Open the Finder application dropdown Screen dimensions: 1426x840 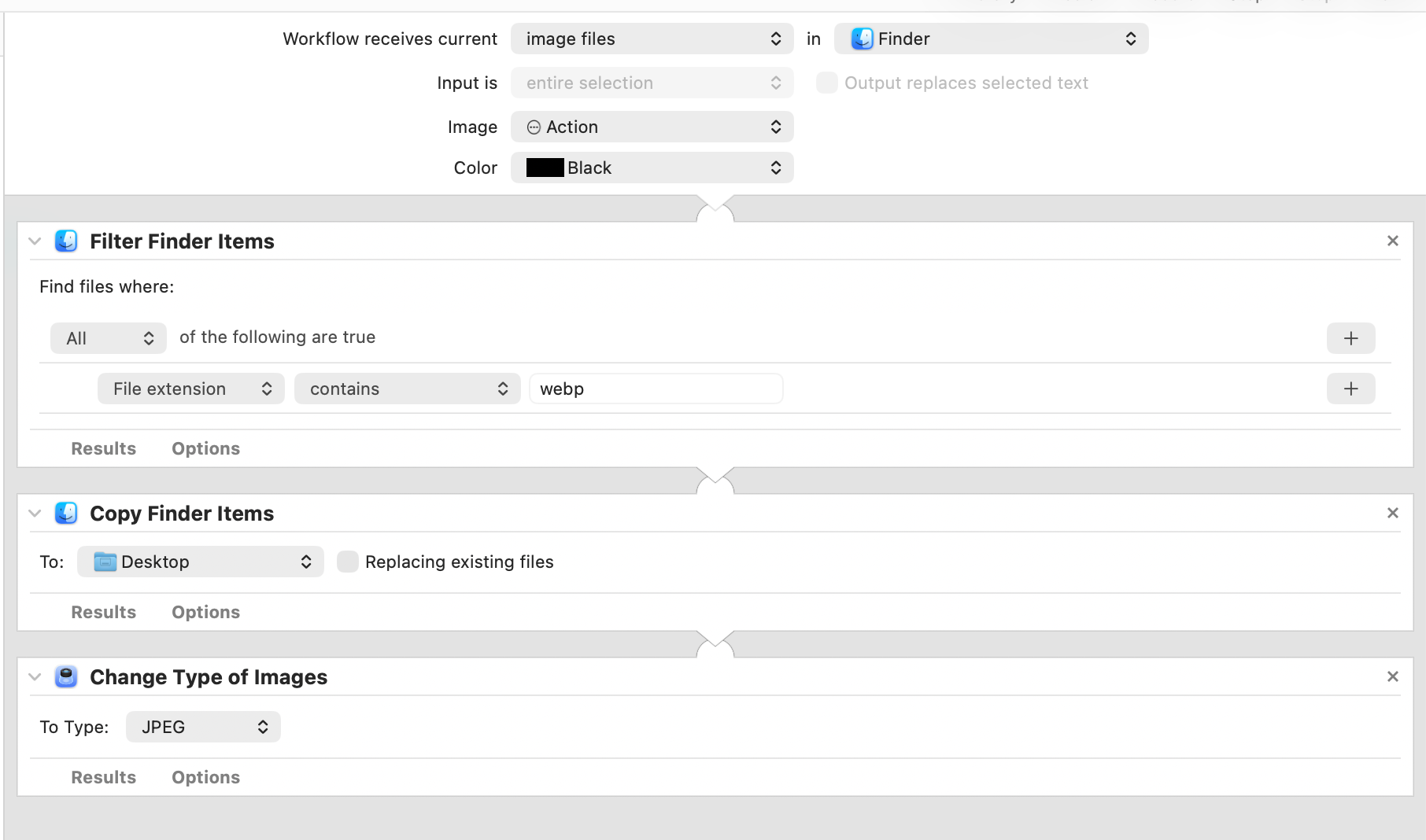click(991, 39)
